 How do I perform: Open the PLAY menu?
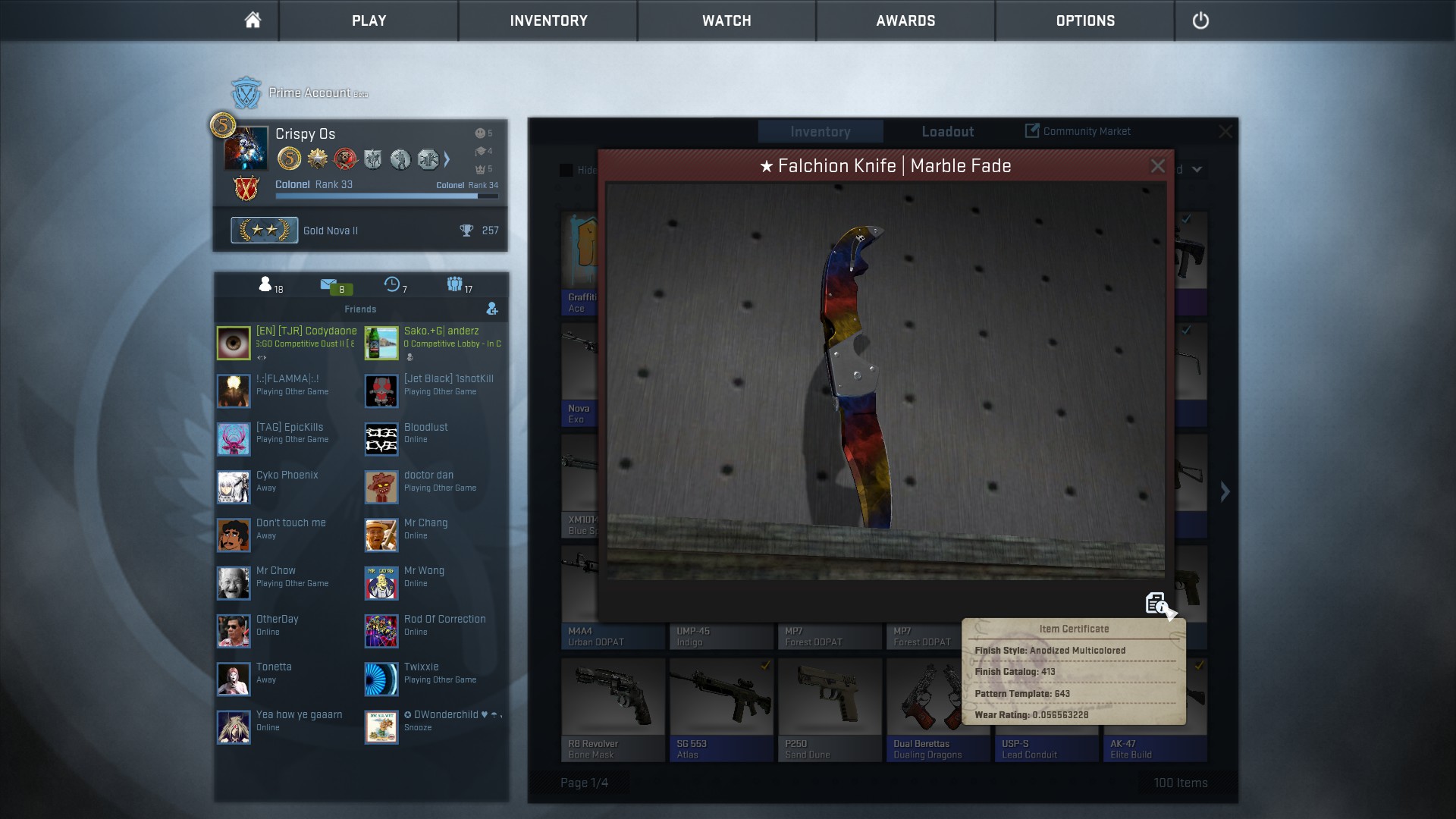pos(369,20)
